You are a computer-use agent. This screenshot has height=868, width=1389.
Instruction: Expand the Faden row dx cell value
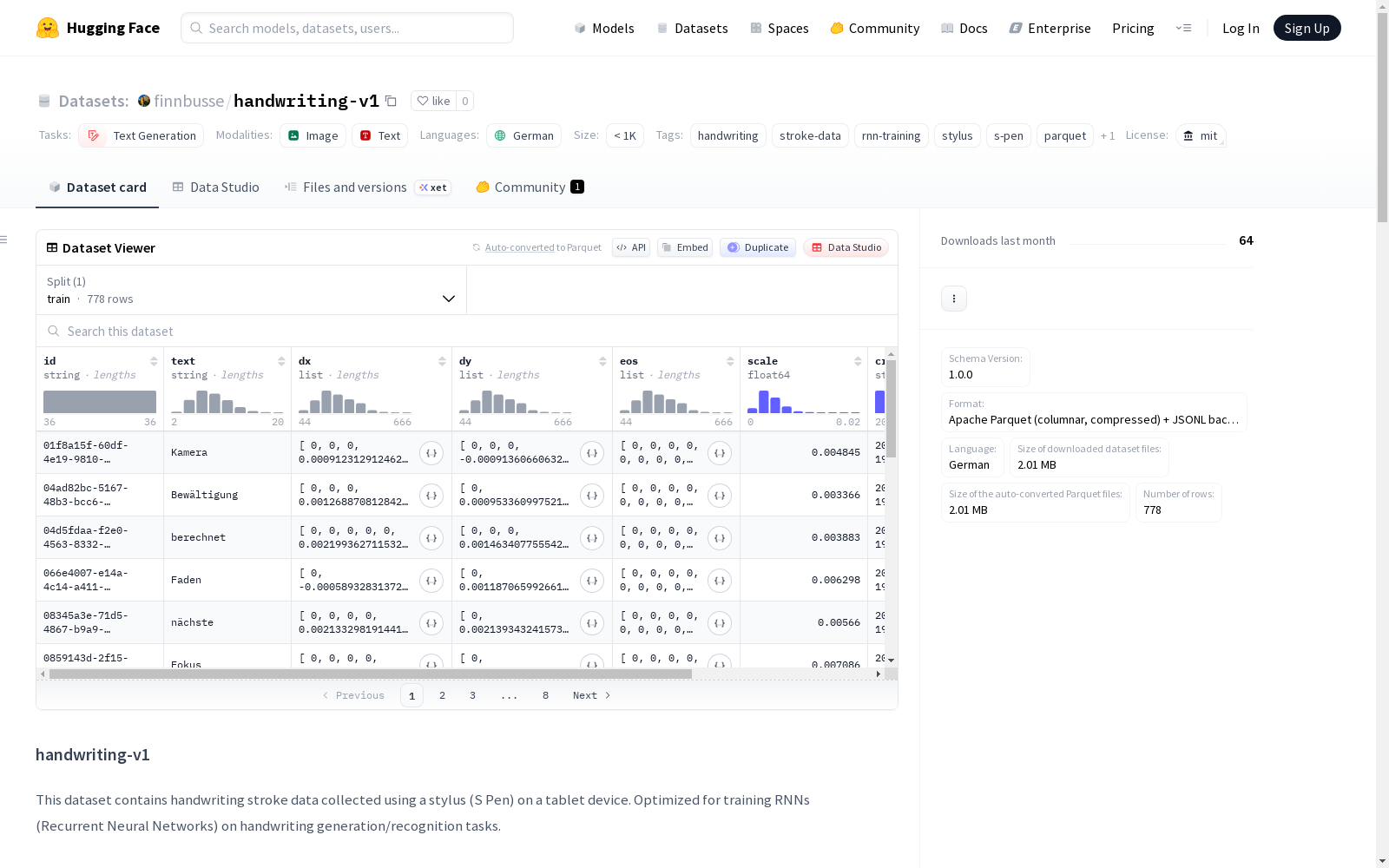coord(431,581)
